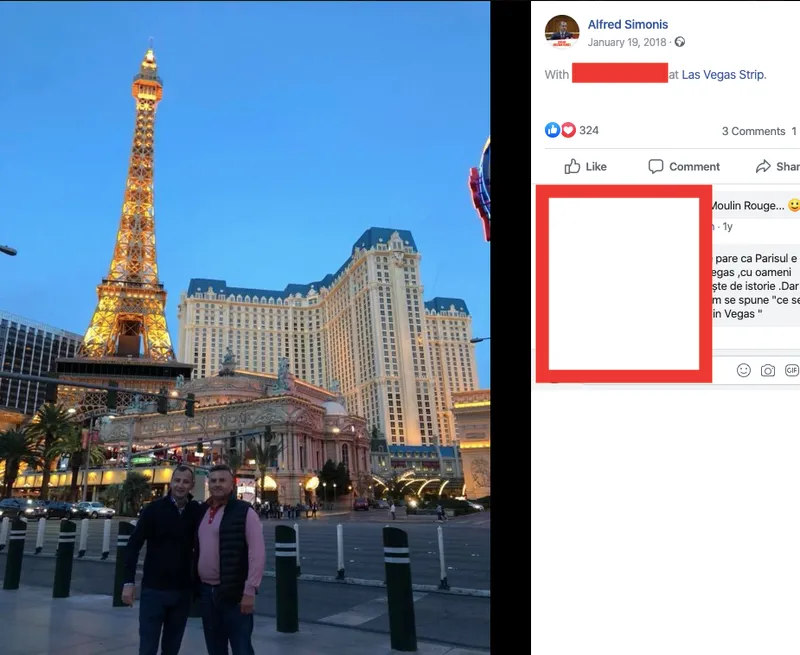
Task: Like the post with thumbs-up button
Action: click(585, 166)
